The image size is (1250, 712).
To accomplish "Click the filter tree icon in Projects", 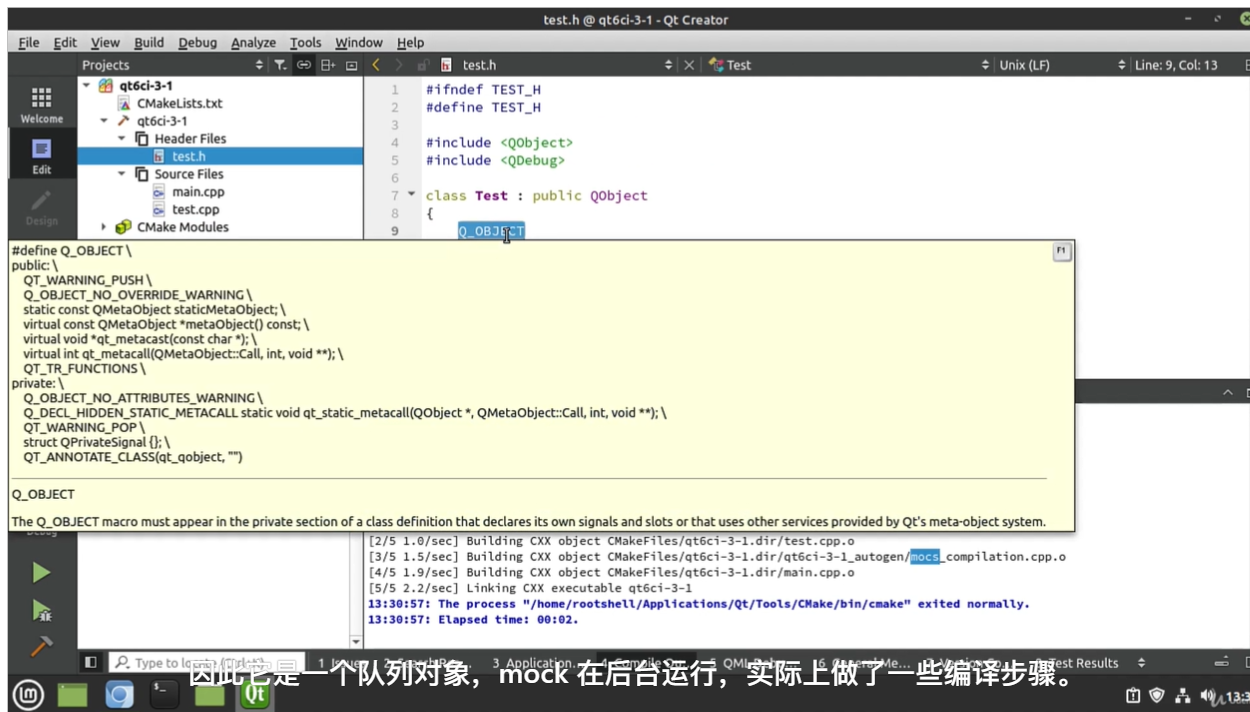I will 280,65.
